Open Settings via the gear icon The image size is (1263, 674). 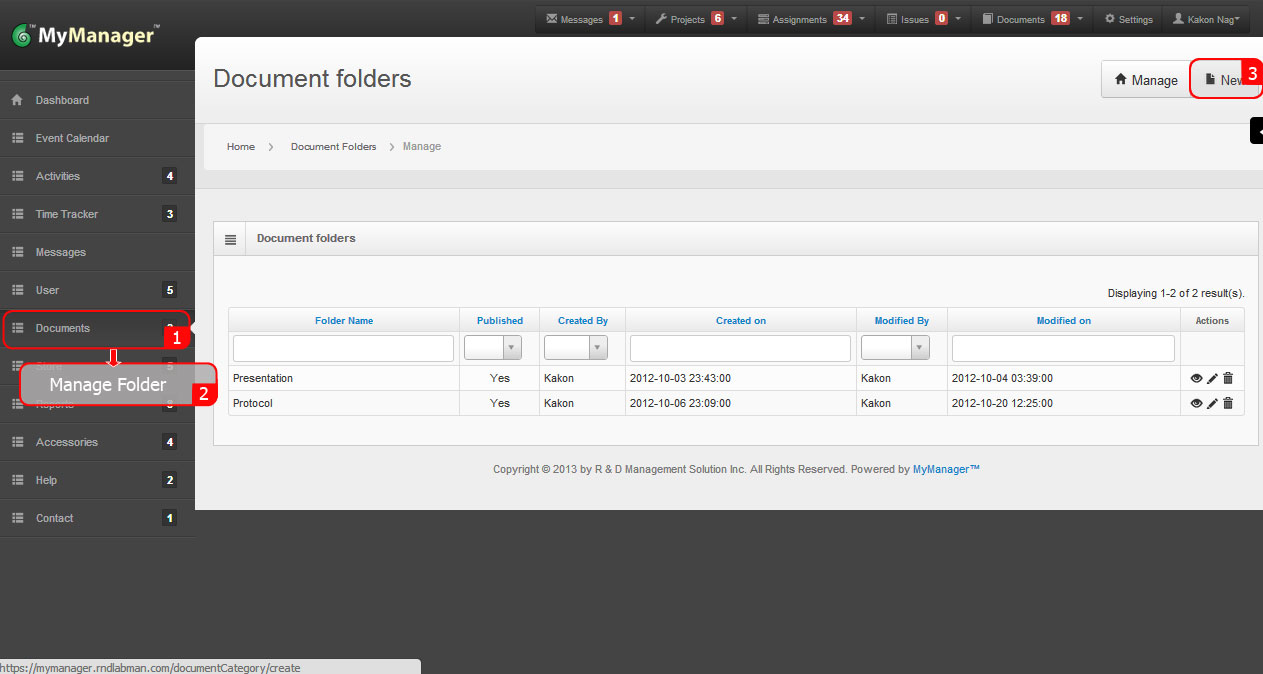pyautogui.click(x=1127, y=18)
